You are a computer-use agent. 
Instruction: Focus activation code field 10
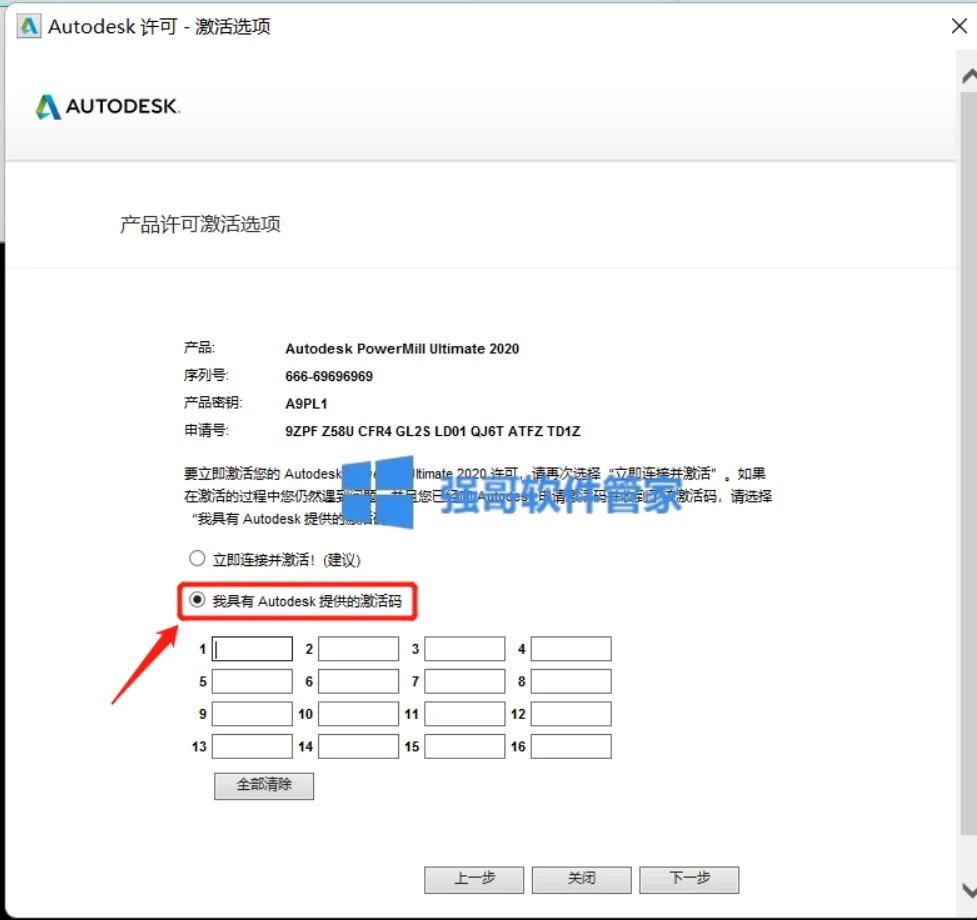pos(358,714)
